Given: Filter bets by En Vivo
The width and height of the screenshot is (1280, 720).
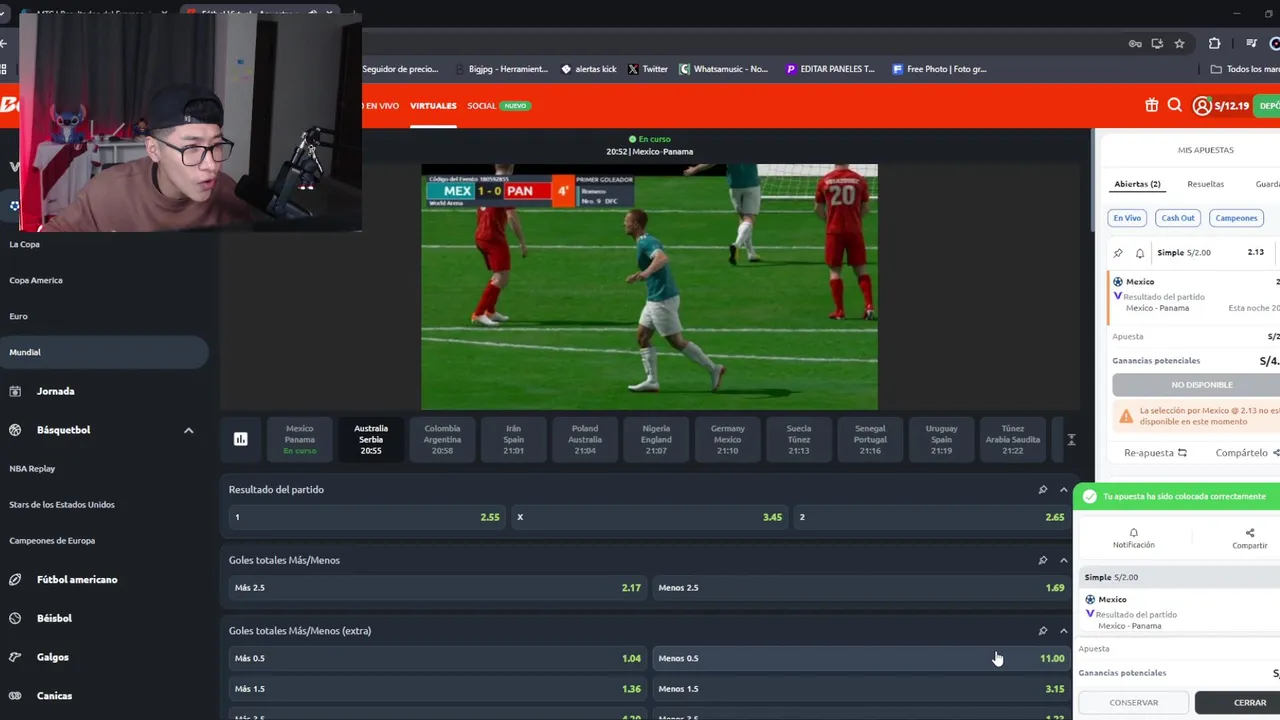Looking at the screenshot, I should 1127,218.
